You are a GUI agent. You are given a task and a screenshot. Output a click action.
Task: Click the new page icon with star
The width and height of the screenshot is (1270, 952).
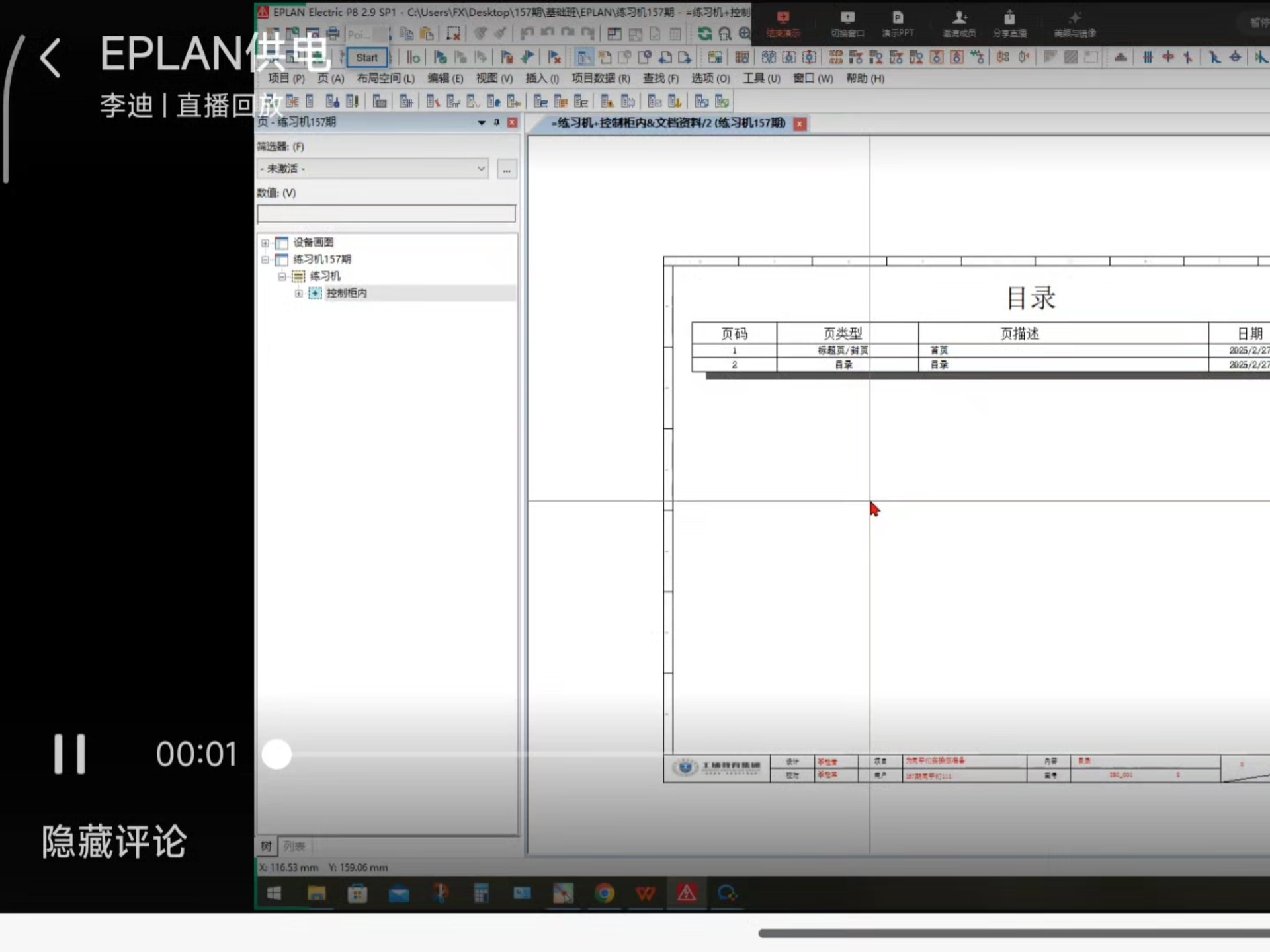coord(605,58)
